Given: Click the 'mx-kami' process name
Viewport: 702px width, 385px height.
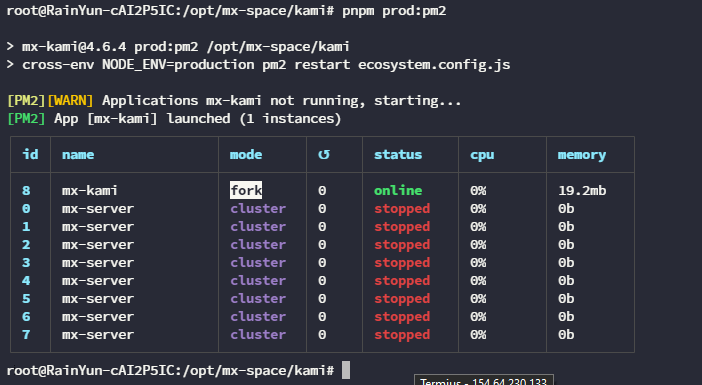Looking at the screenshot, I should [x=90, y=191].
